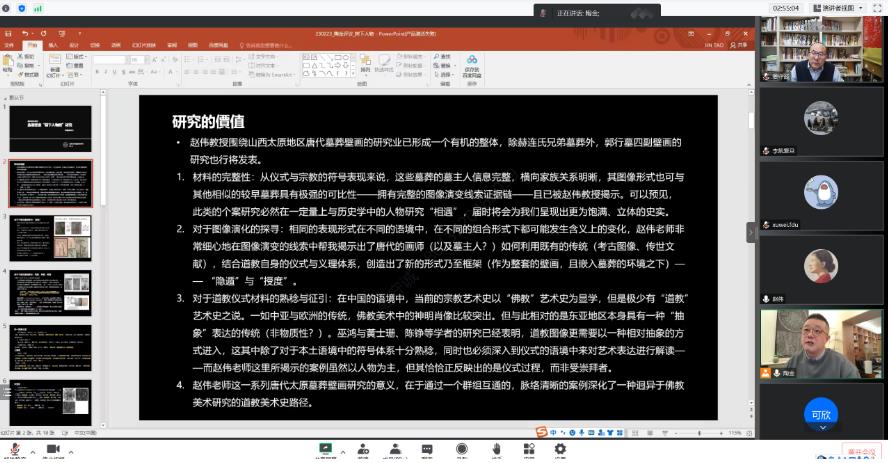Open video options arrow beside camera
The height and width of the screenshot is (463, 891).
(70, 452)
